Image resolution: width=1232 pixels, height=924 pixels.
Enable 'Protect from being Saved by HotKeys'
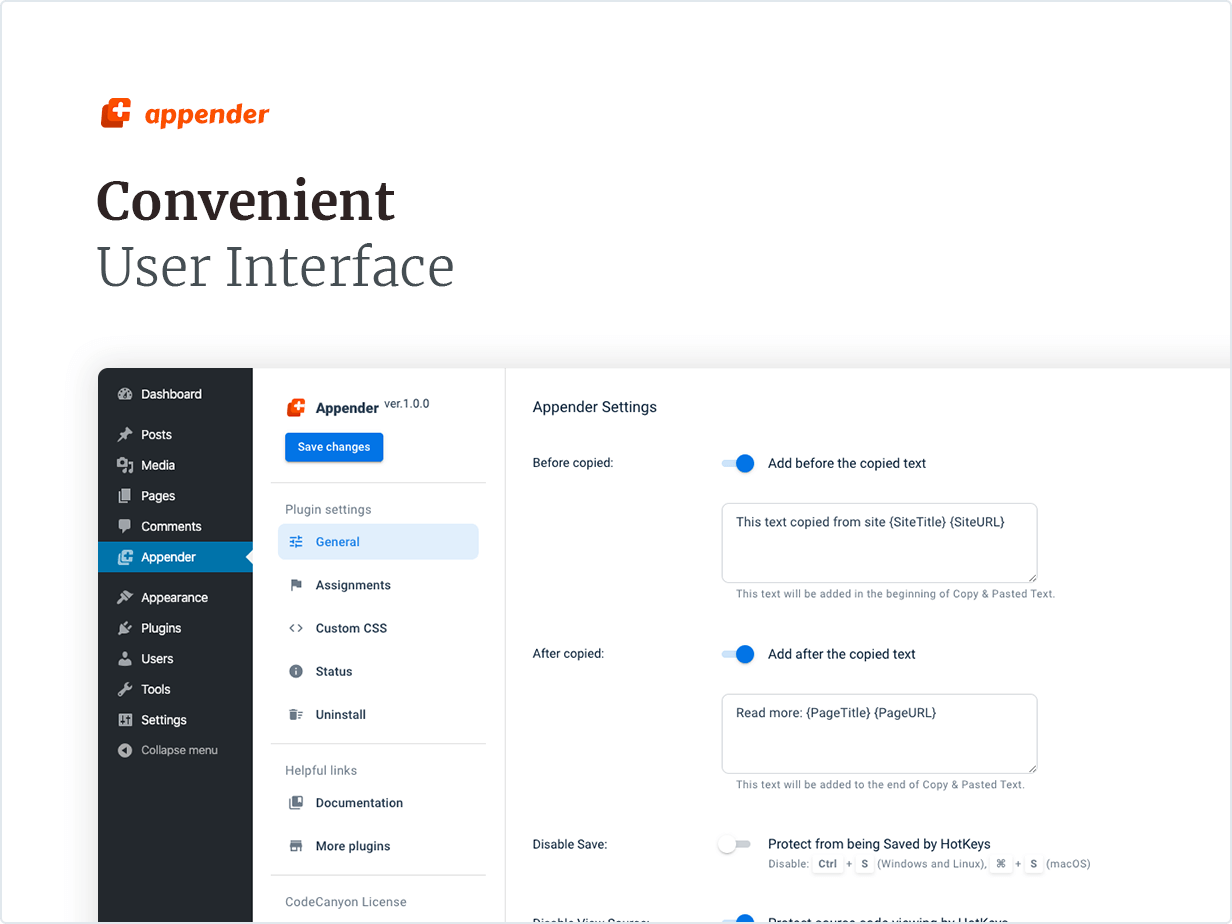point(732,844)
